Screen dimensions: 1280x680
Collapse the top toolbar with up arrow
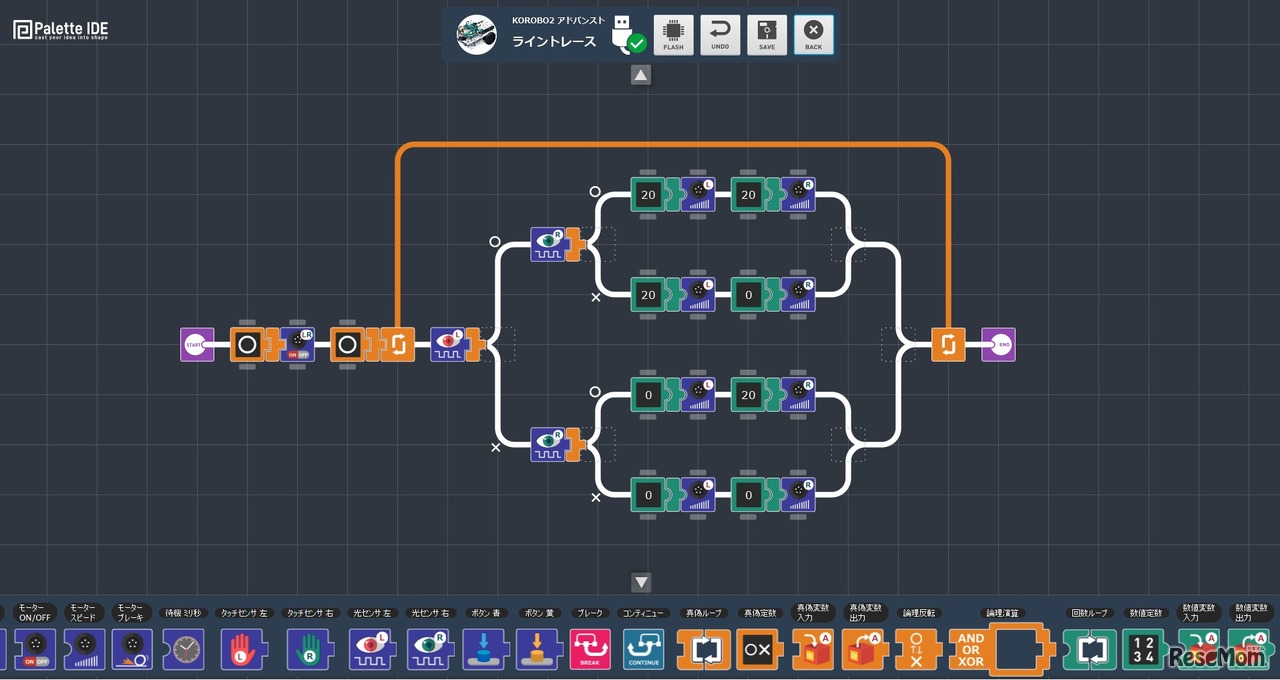coord(641,75)
